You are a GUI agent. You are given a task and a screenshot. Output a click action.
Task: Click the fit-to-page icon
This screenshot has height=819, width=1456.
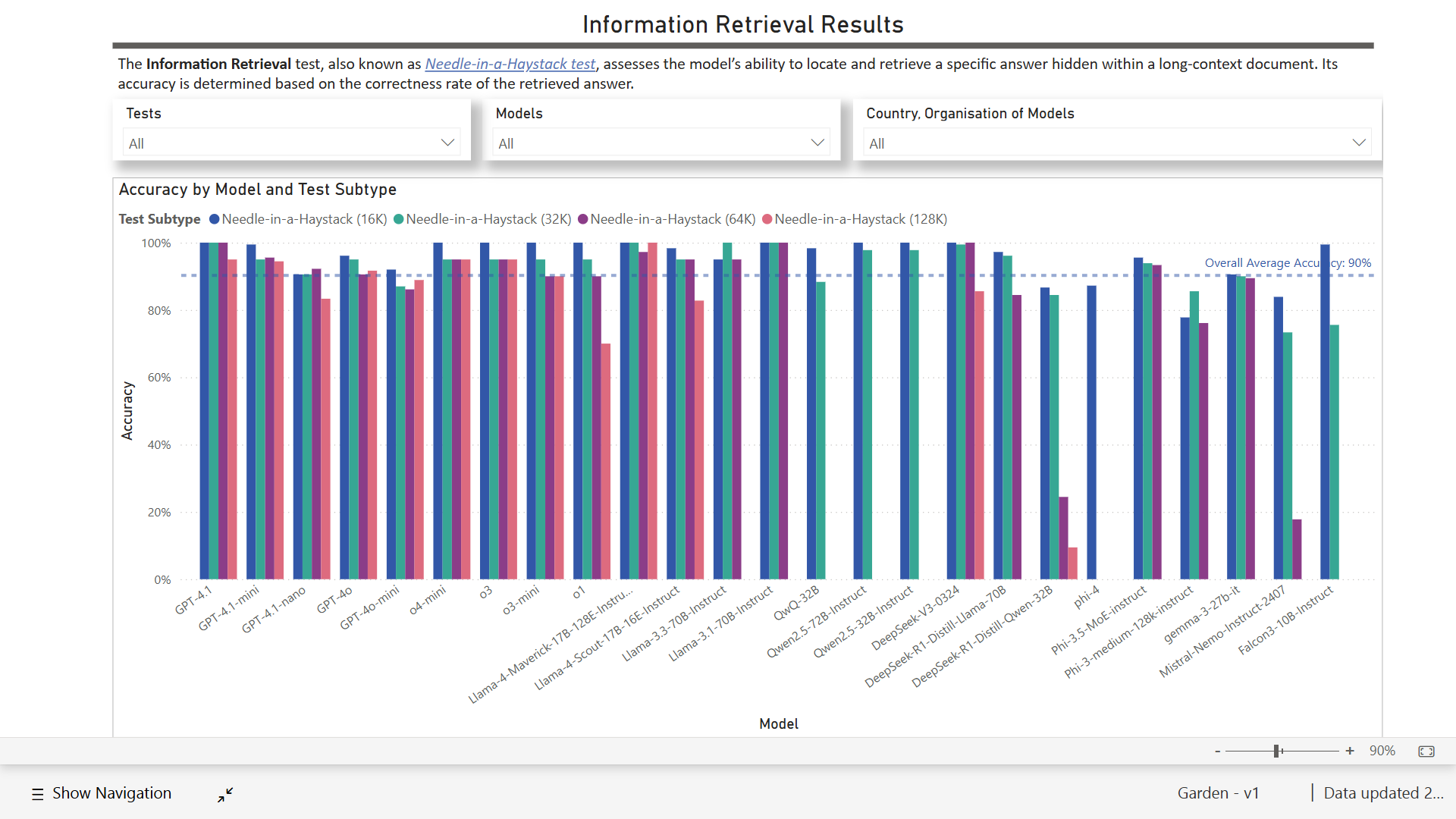coord(1426,751)
